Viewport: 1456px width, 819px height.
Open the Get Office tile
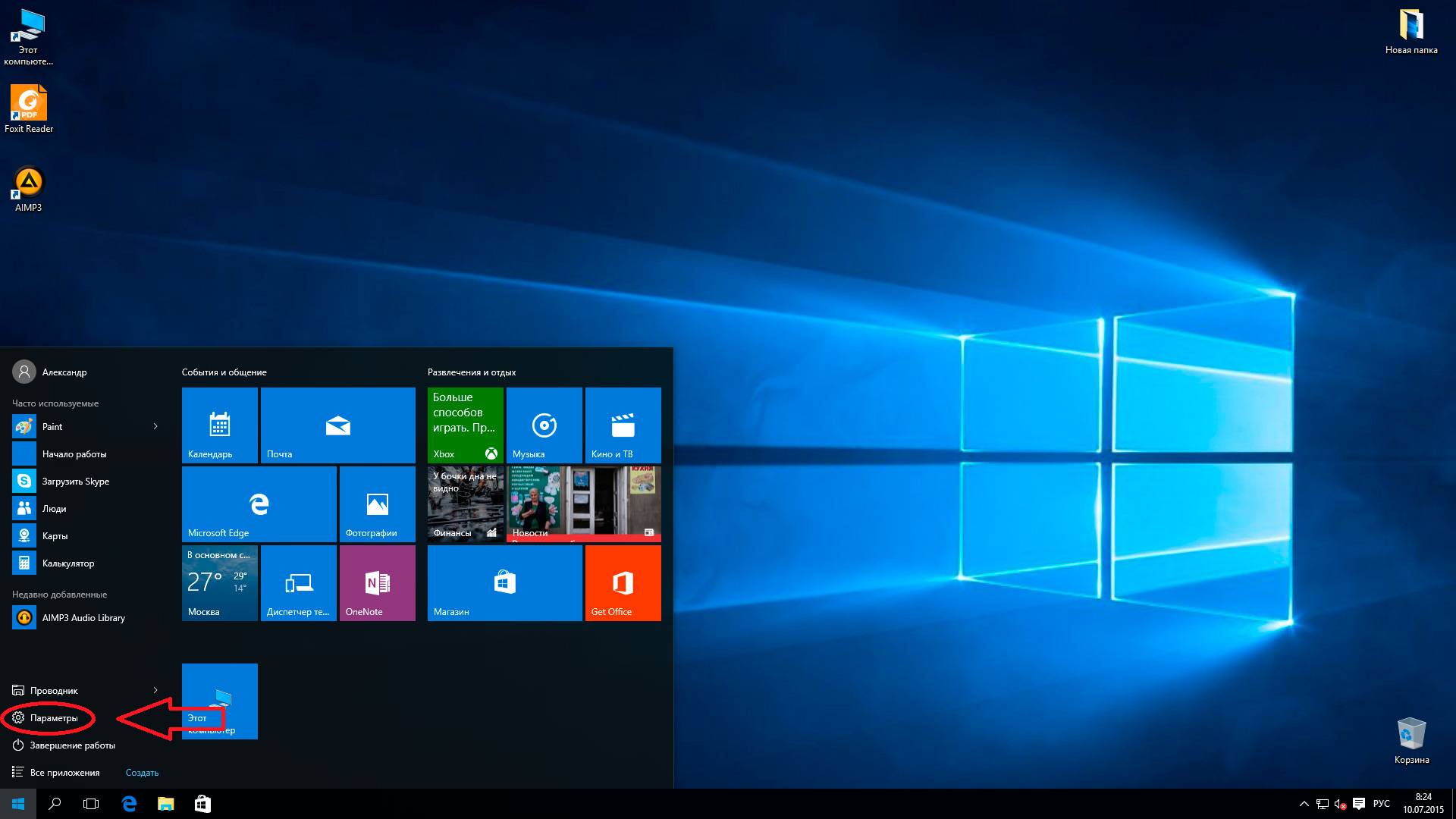coord(623,582)
